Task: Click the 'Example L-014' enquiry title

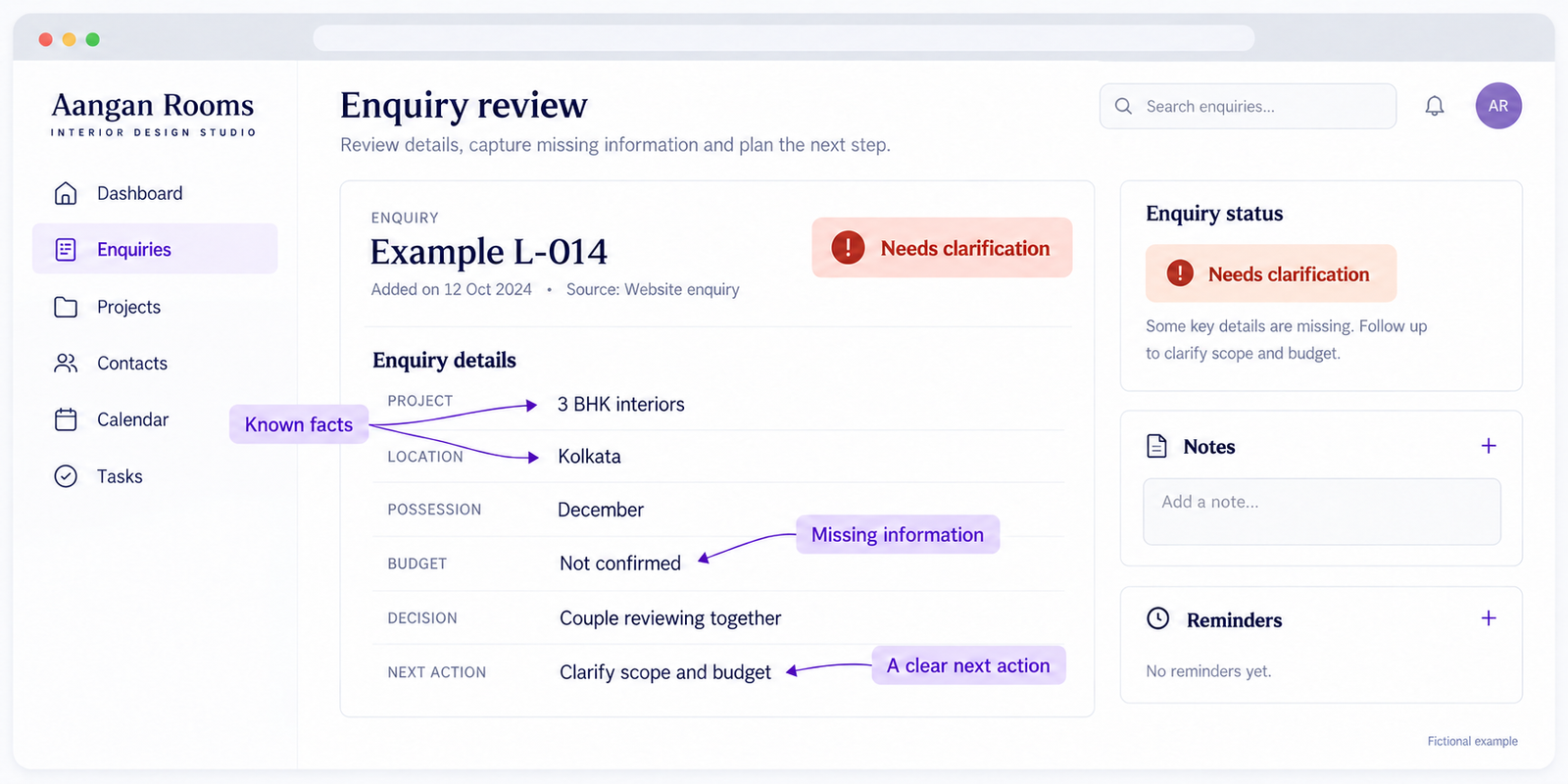Action: pyautogui.click(x=489, y=252)
